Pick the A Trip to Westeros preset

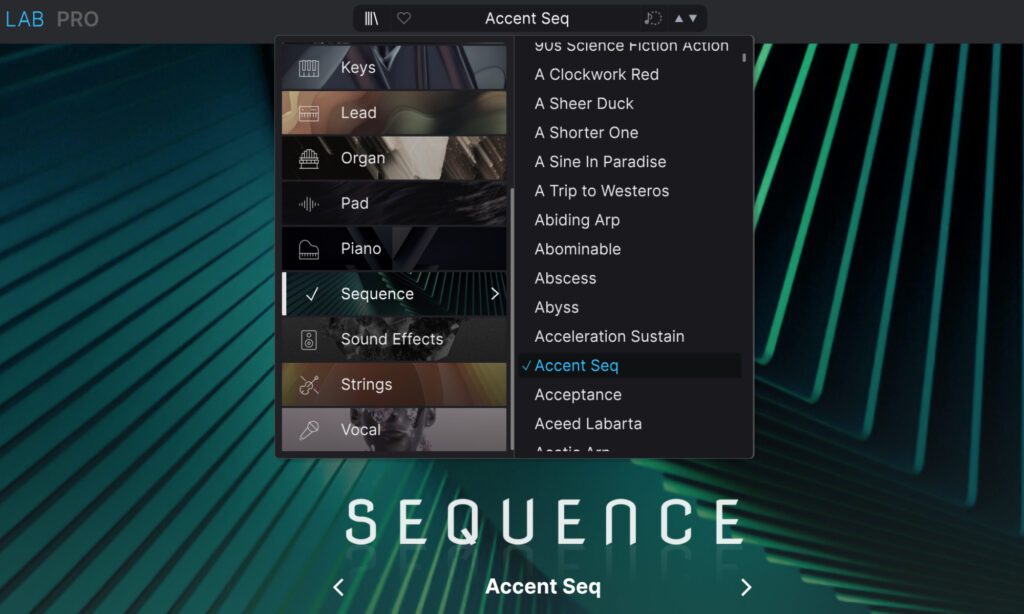(601, 191)
